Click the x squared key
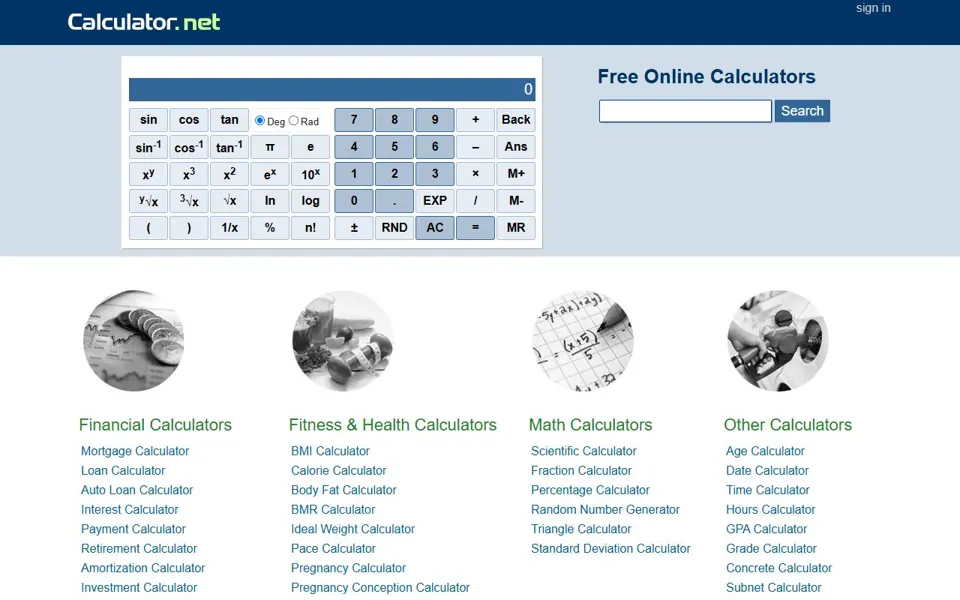This screenshot has width=960, height=600. coord(229,174)
